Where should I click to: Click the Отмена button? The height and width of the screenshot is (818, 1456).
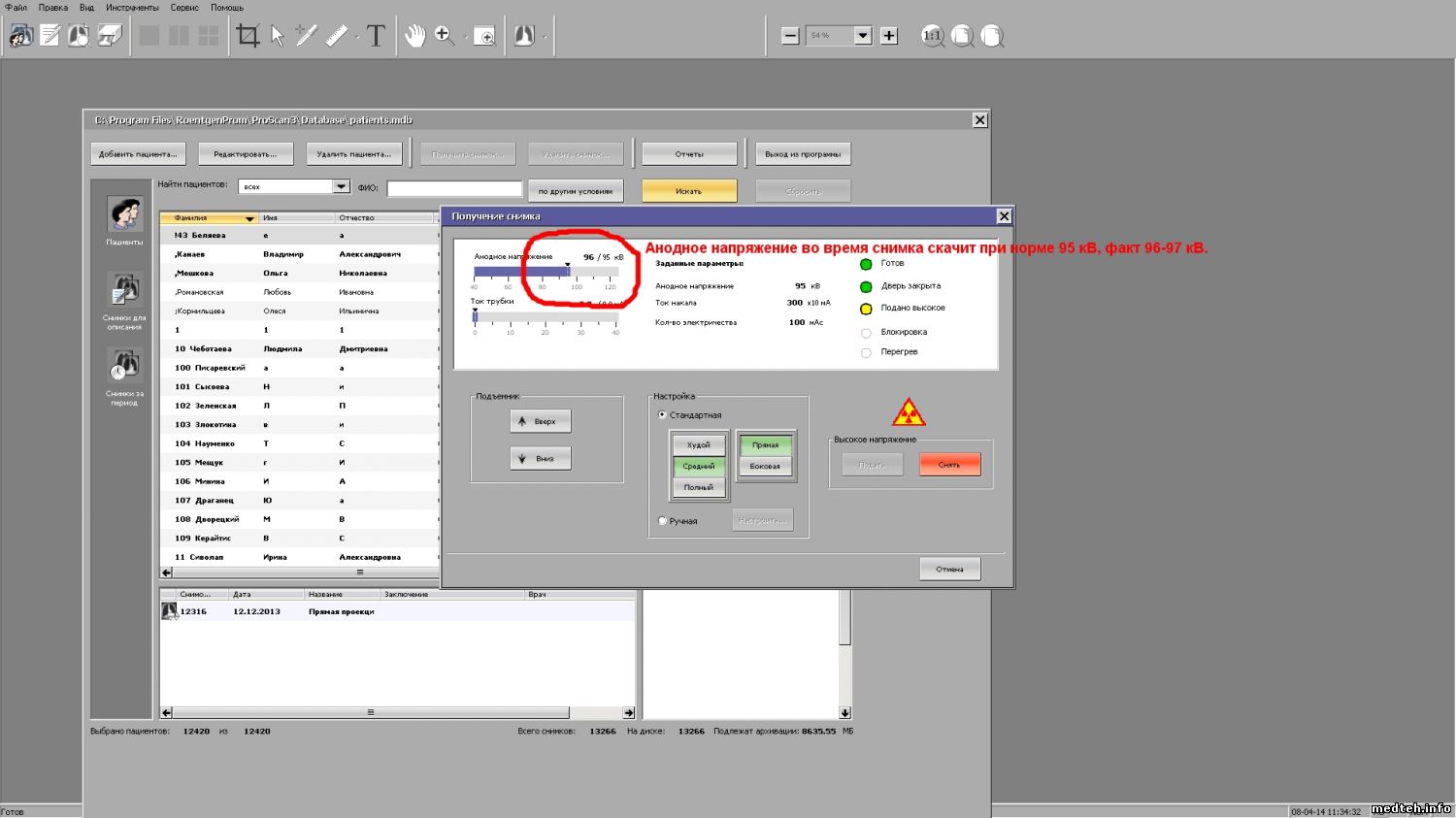(949, 570)
